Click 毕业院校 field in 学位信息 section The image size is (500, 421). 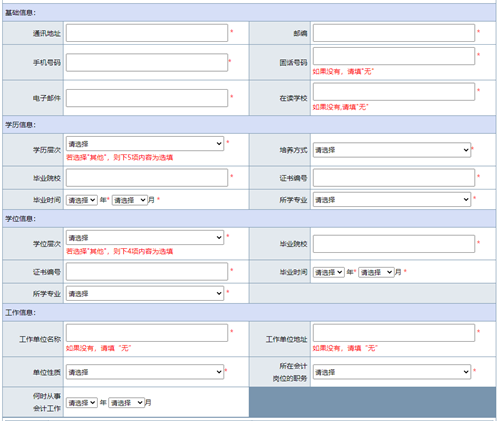[x=394, y=244]
